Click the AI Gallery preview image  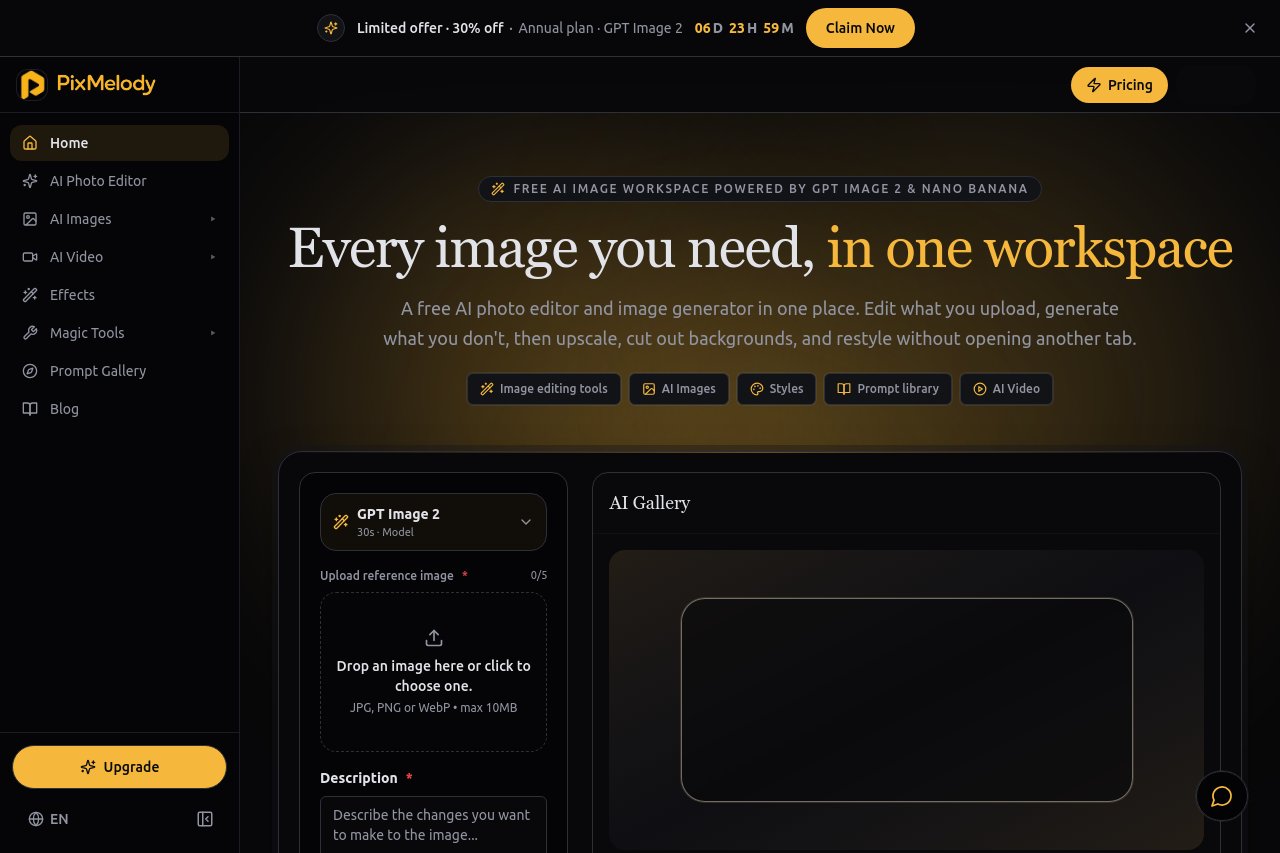(906, 700)
